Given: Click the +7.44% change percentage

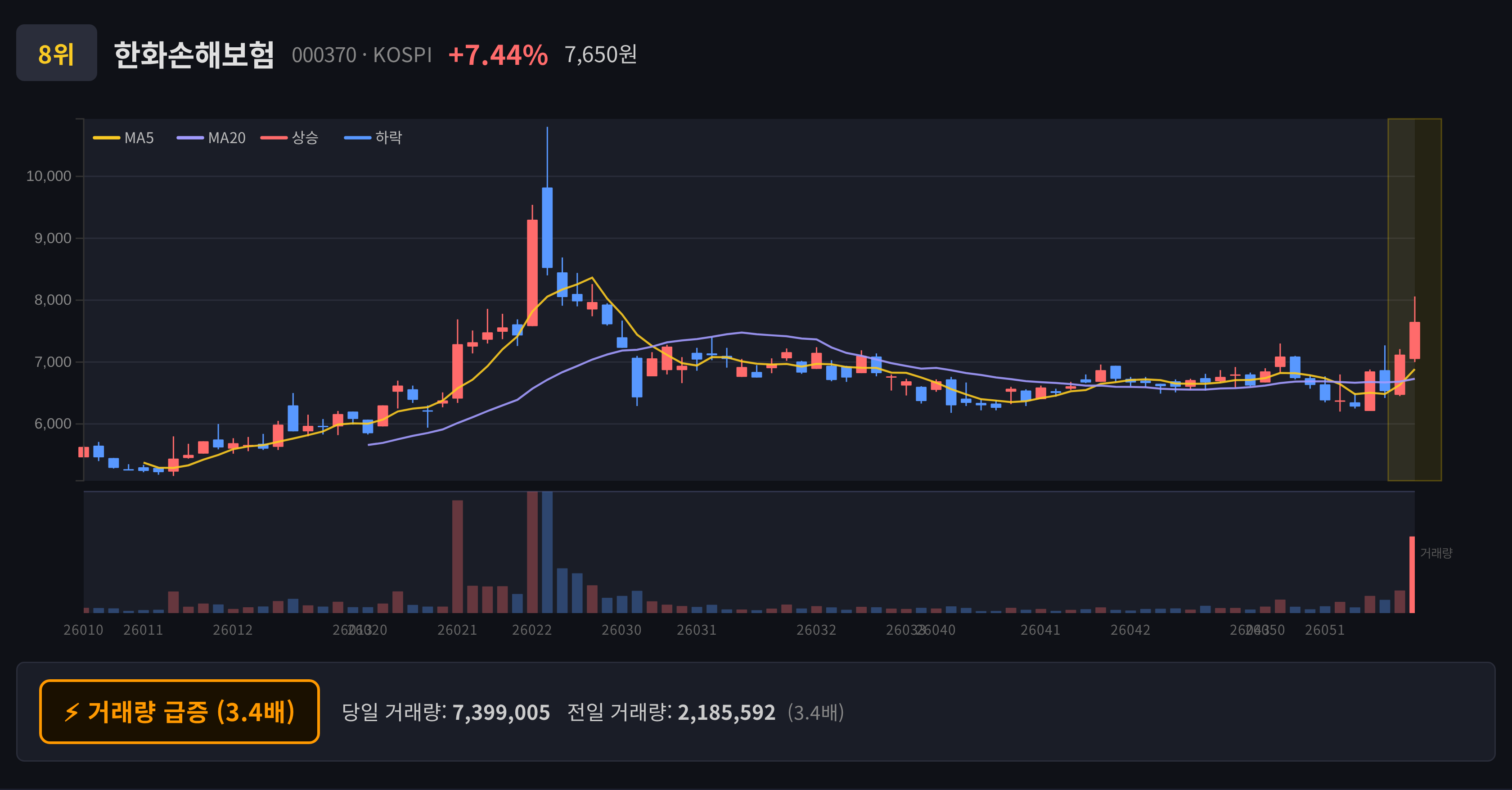Looking at the screenshot, I should tap(498, 55).
